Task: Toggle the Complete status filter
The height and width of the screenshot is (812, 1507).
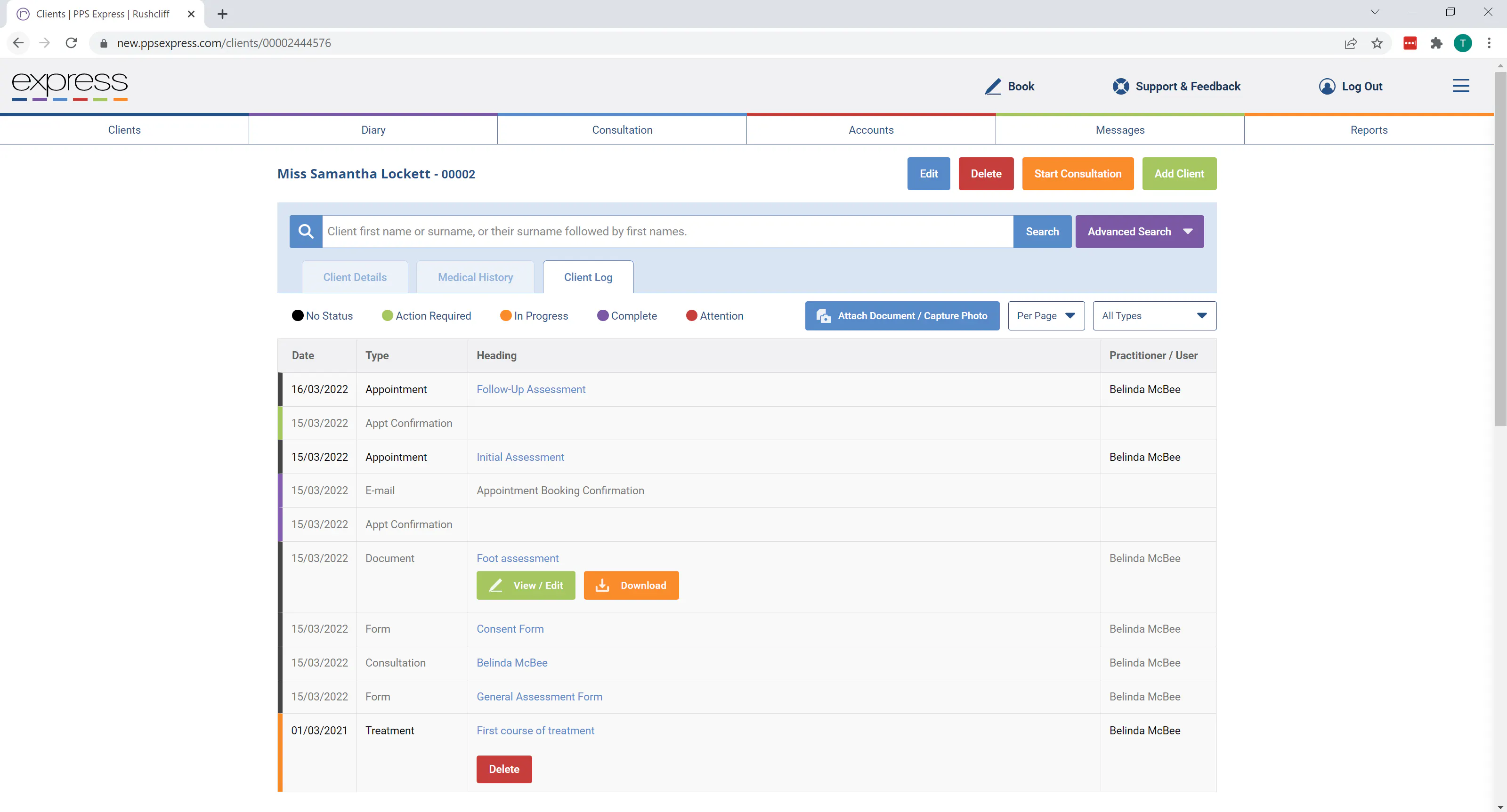Action: [627, 316]
